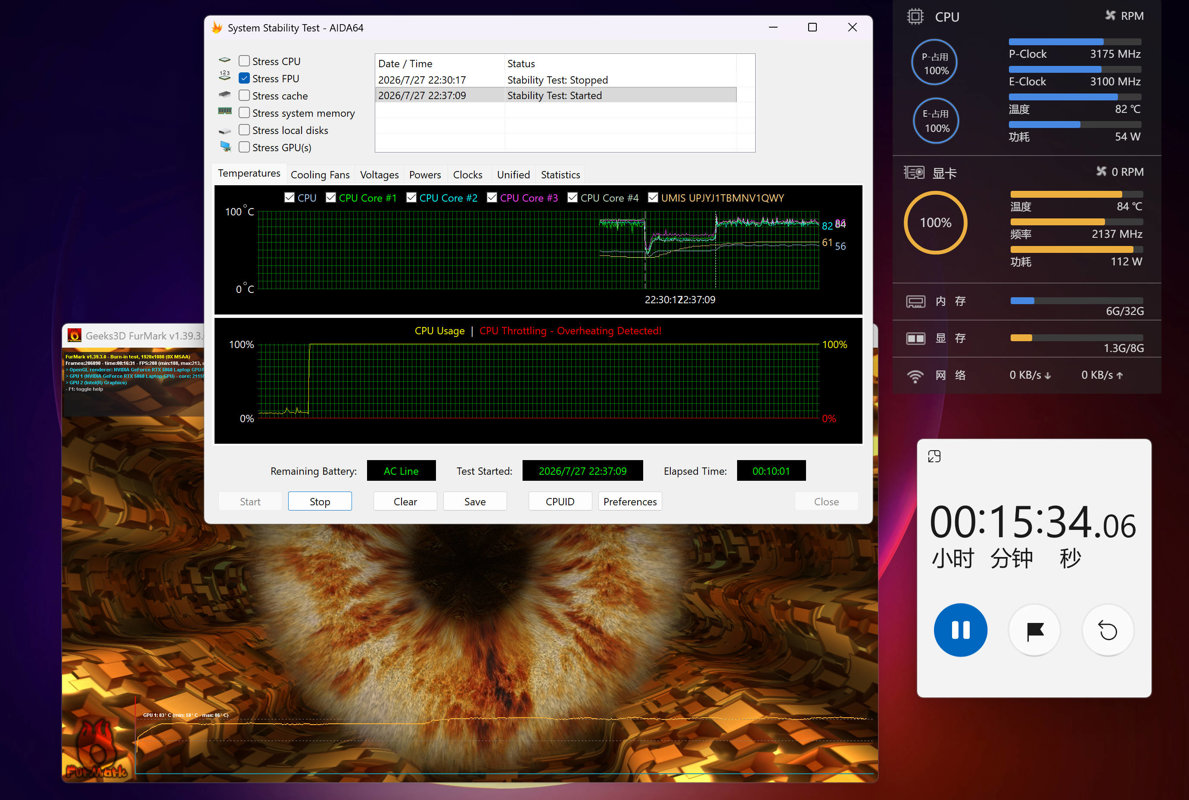Tick the Stress cache checkbox
The height and width of the screenshot is (800, 1189).
pyautogui.click(x=244, y=96)
